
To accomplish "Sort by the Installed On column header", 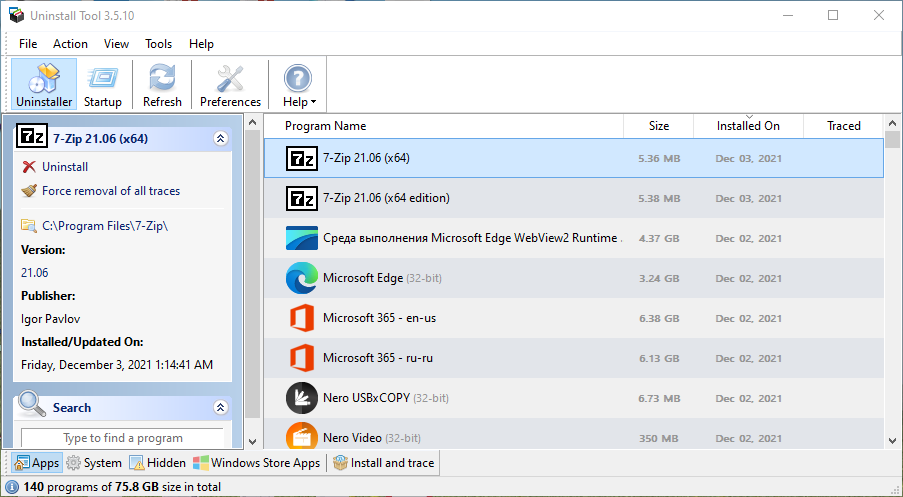I will (x=748, y=126).
